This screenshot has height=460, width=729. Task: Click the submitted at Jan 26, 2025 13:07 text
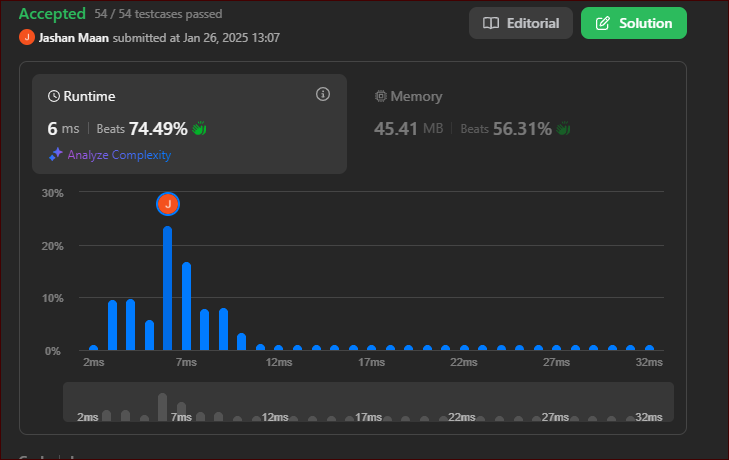[196, 38]
